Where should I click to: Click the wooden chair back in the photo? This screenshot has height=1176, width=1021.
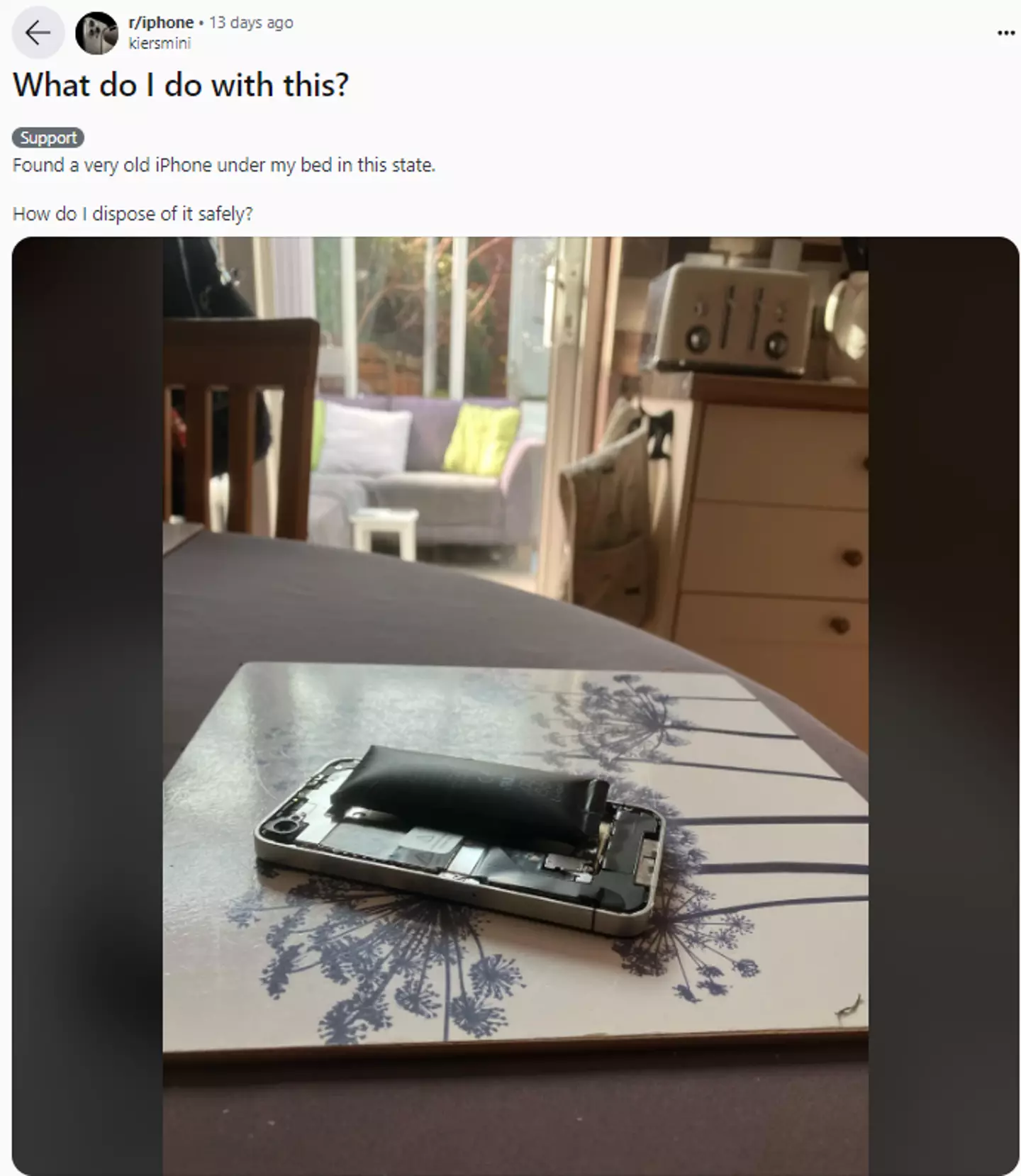(240, 425)
